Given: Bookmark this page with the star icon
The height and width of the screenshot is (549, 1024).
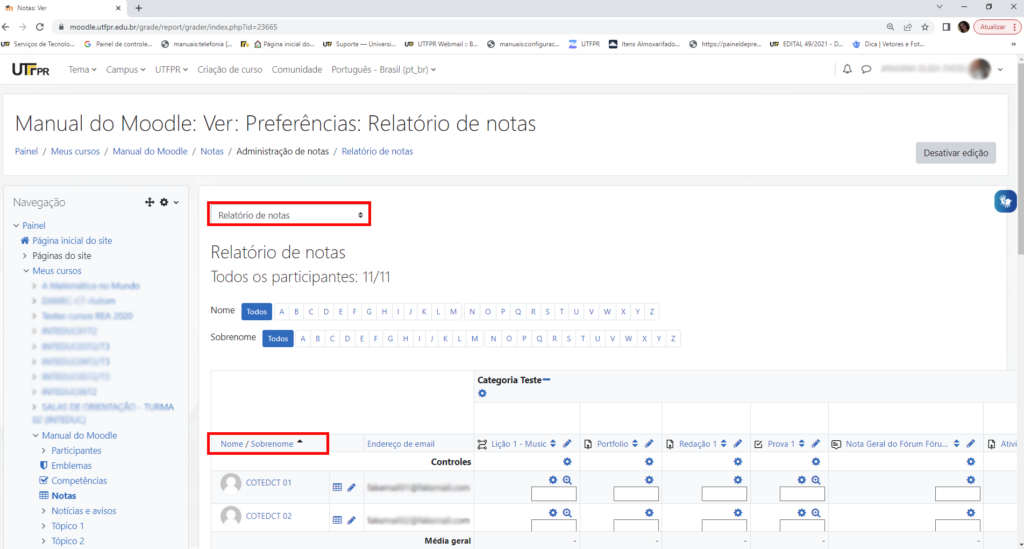Looking at the screenshot, I should [925, 27].
